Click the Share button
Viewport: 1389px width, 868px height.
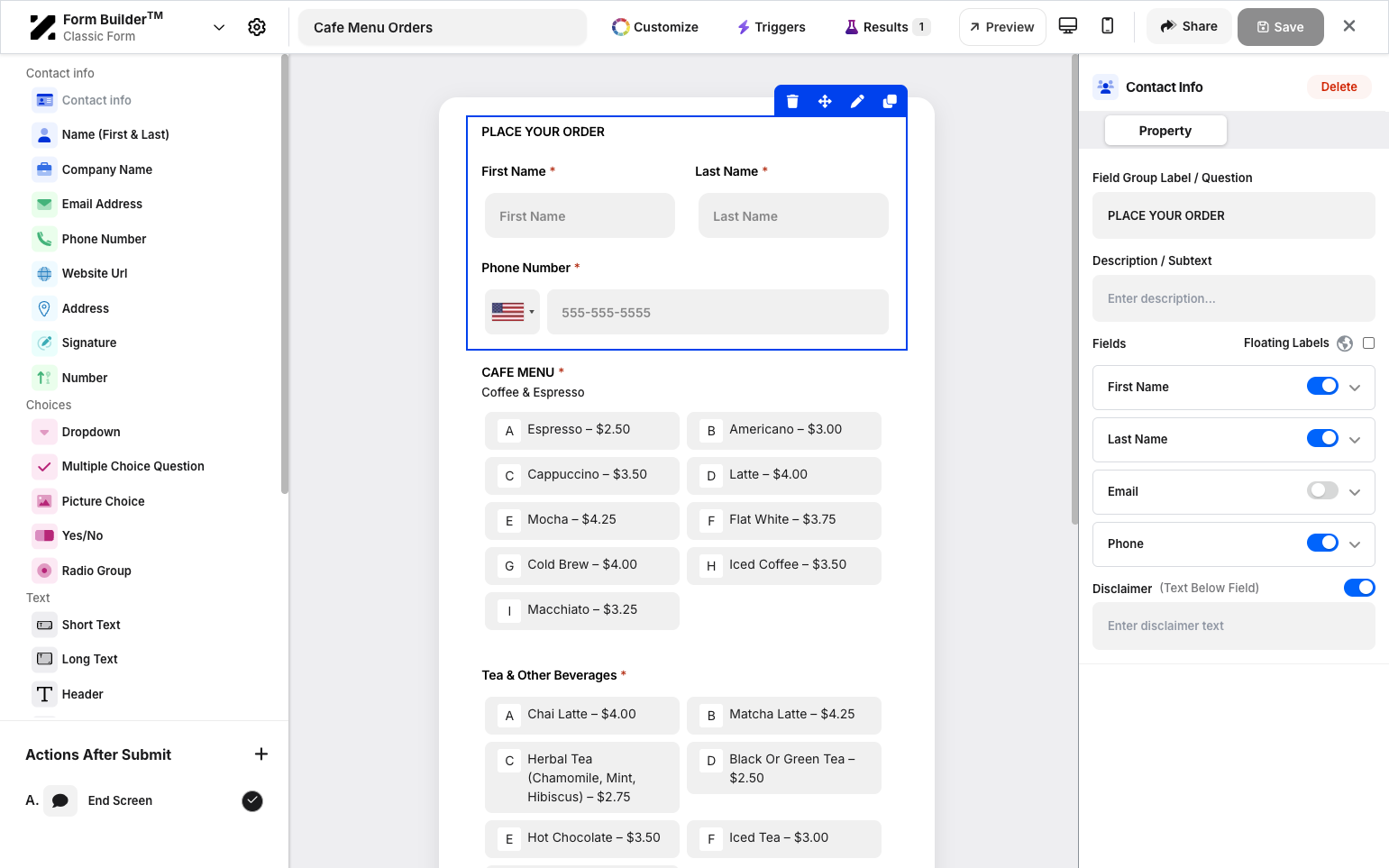1189,26
